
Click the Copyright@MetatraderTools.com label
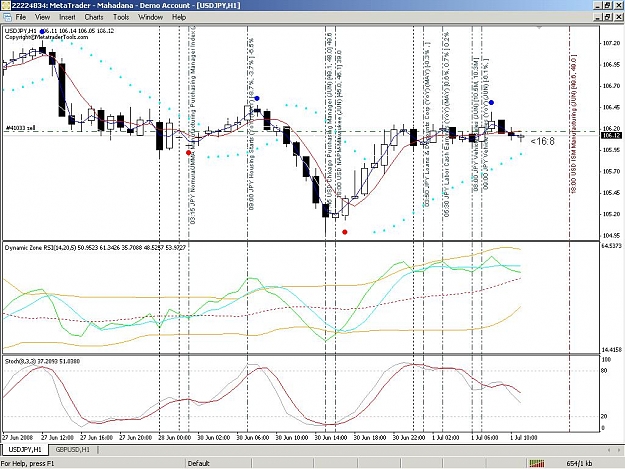(x=46, y=37)
